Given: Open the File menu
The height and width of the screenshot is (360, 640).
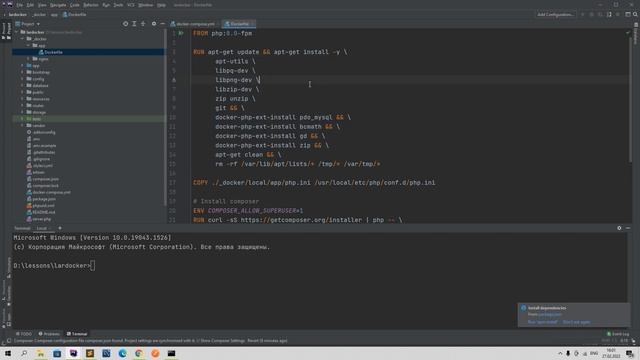Looking at the screenshot, I should pos(20,5).
